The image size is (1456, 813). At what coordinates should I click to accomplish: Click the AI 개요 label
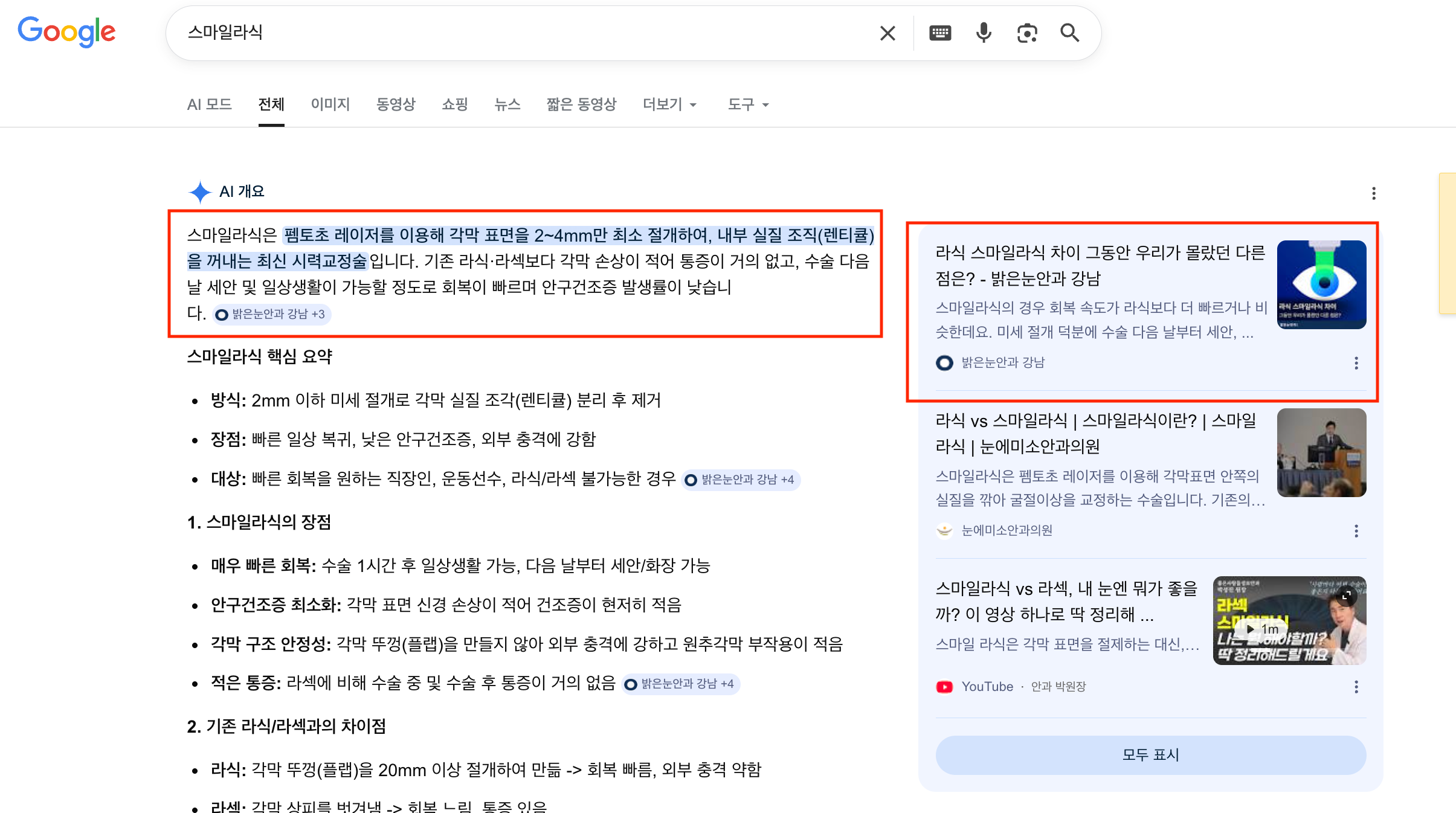(242, 192)
